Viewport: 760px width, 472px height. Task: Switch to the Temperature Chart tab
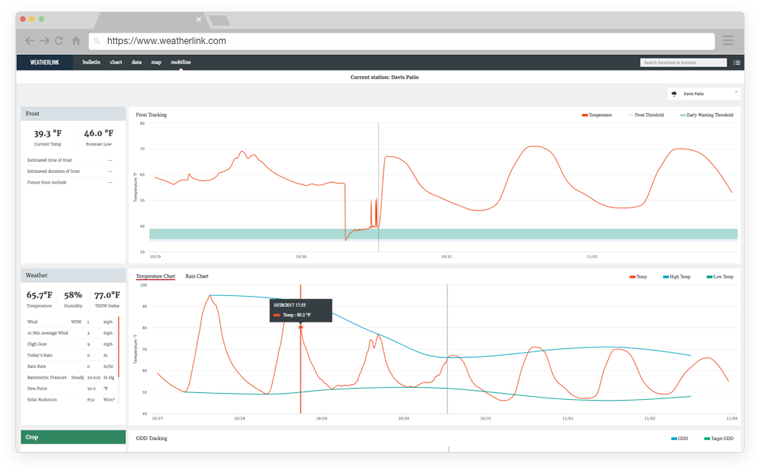(x=156, y=276)
